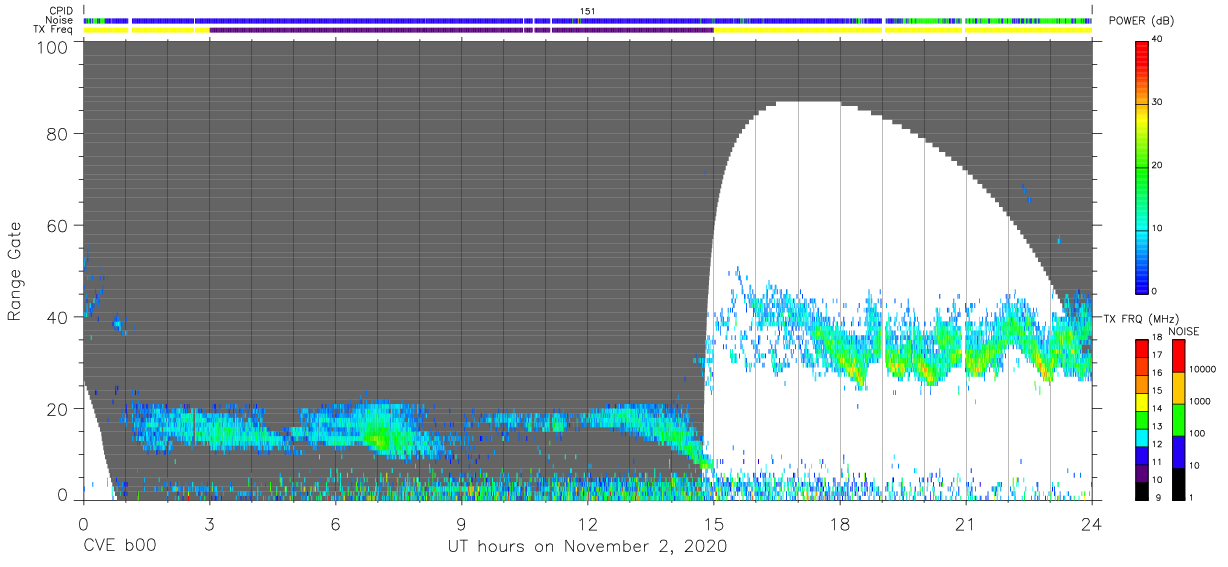This screenshot has height=567, width=1228.
Task: Click y-axis tick label 100
Action: 53,47
